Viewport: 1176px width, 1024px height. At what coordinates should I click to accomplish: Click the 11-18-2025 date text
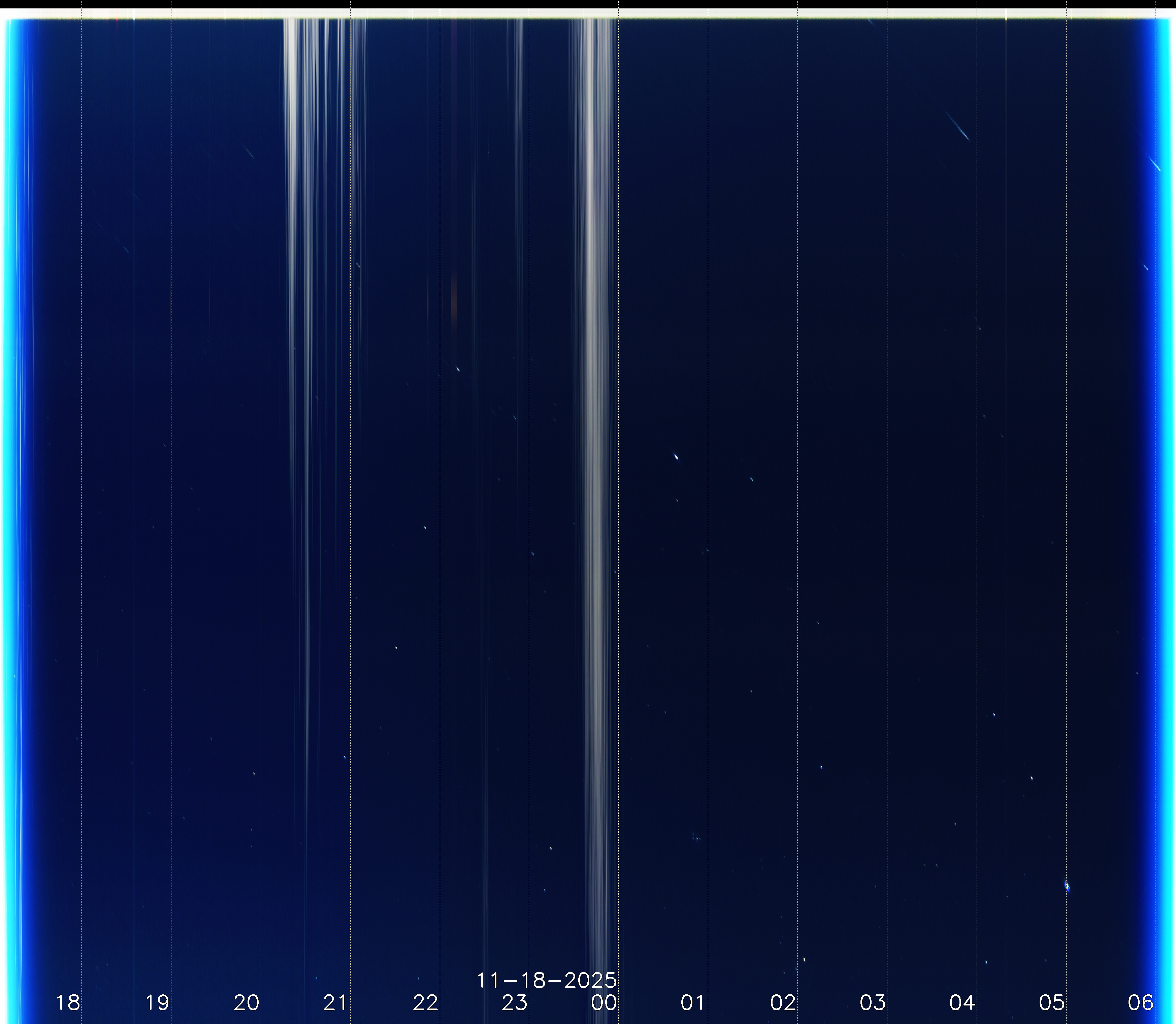click(547, 981)
